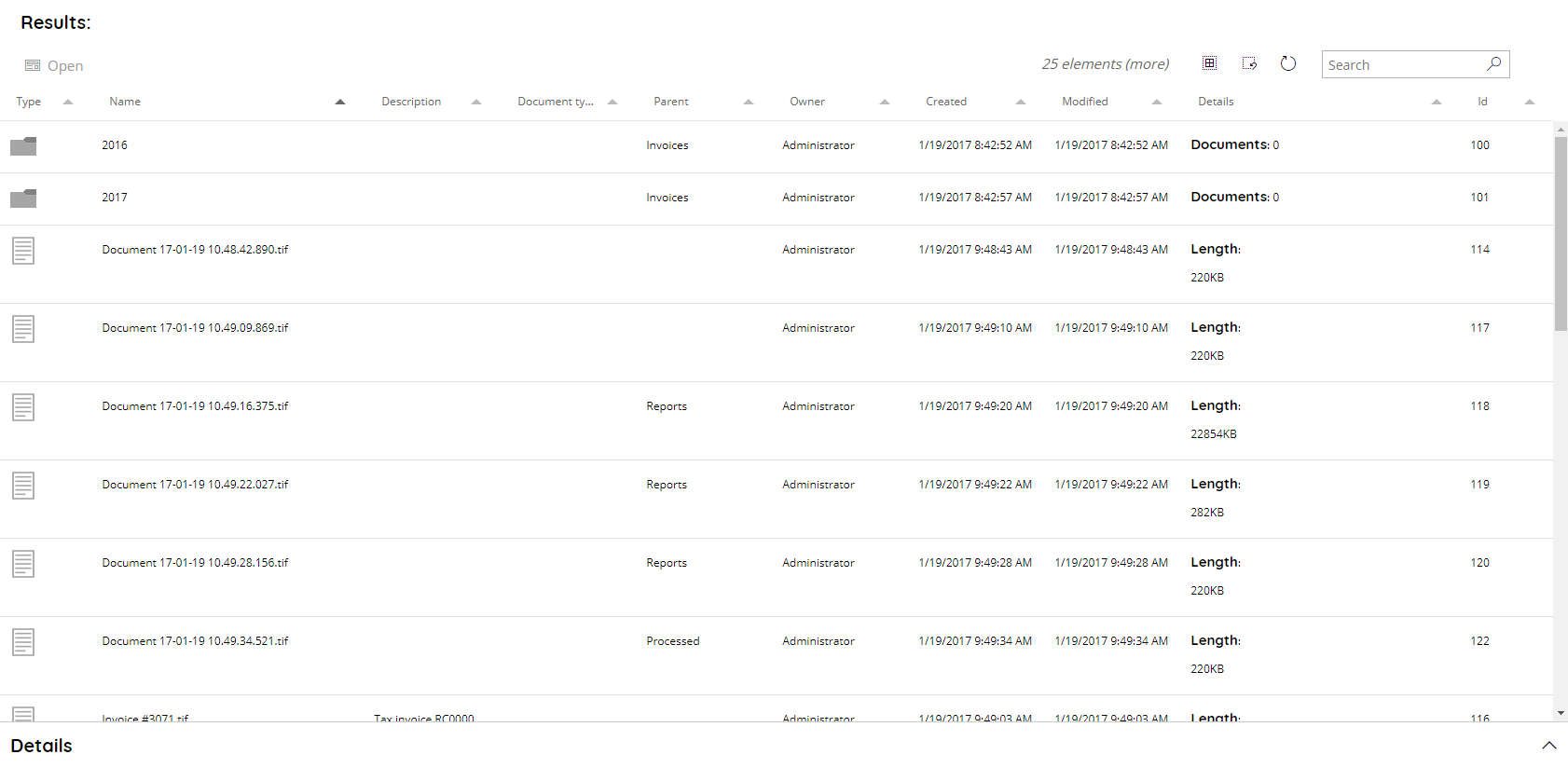The height and width of the screenshot is (768, 1568).
Task: Sort by Id column arrow
Action: click(x=1530, y=102)
